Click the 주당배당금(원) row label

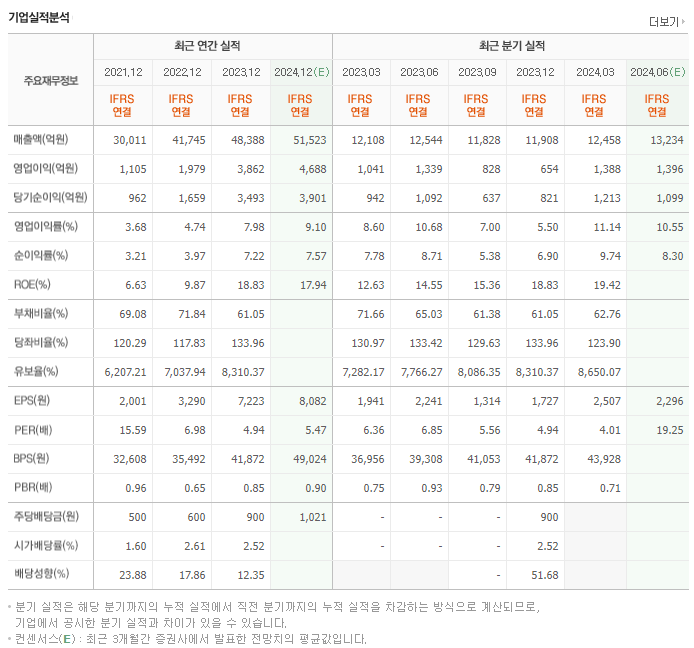(46, 517)
